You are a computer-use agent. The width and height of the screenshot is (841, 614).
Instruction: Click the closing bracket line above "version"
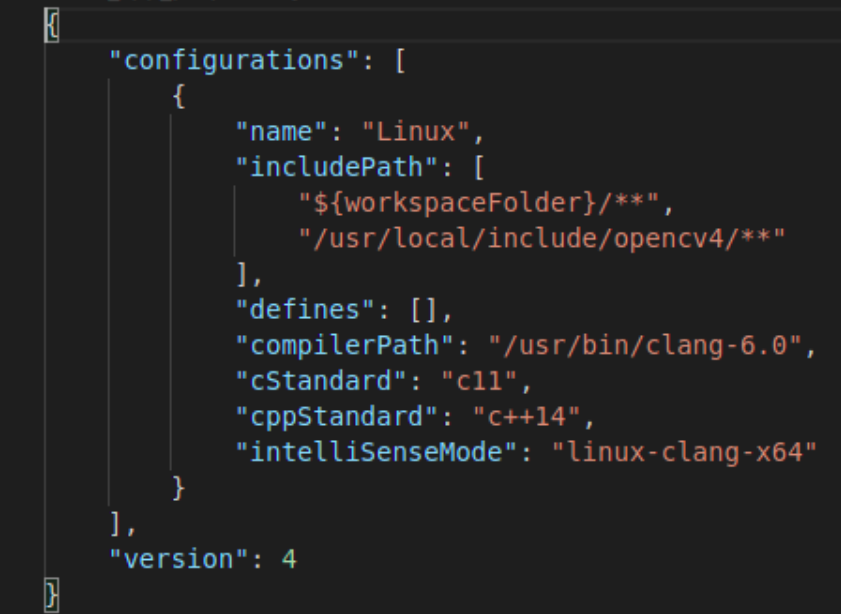click(123, 523)
